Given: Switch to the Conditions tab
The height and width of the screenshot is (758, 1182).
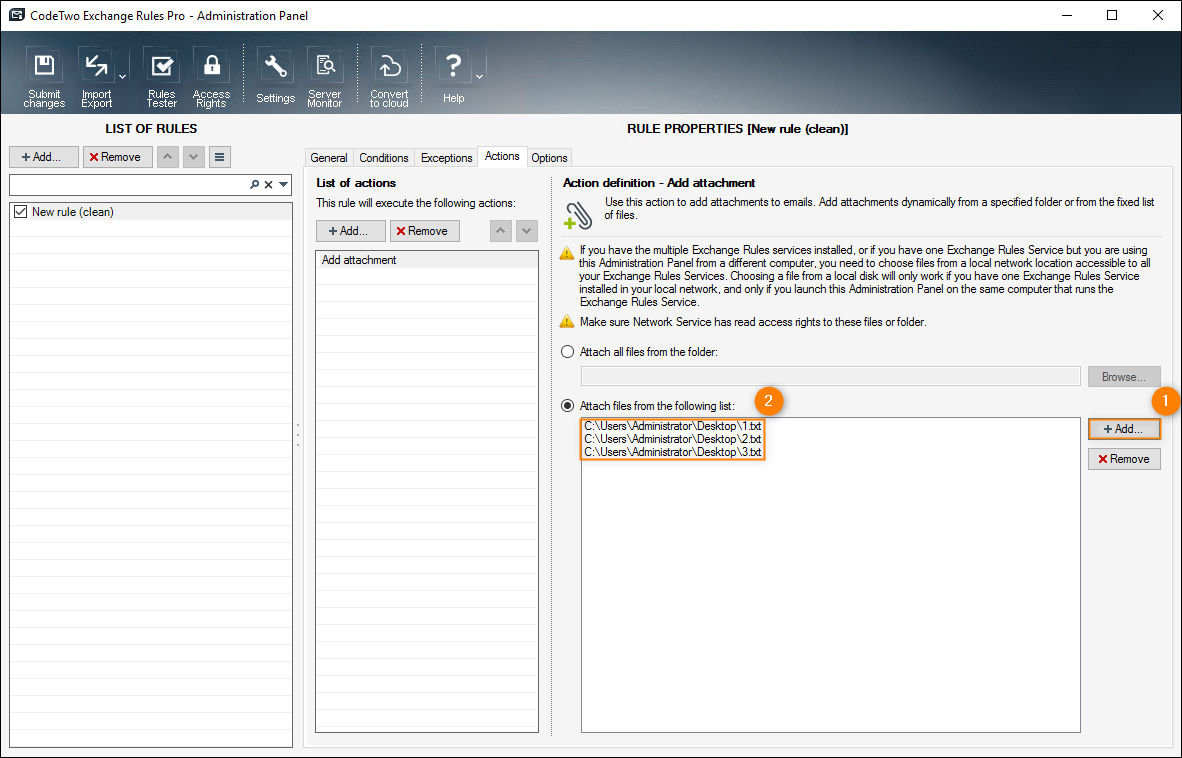Looking at the screenshot, I should click(384, 157).
